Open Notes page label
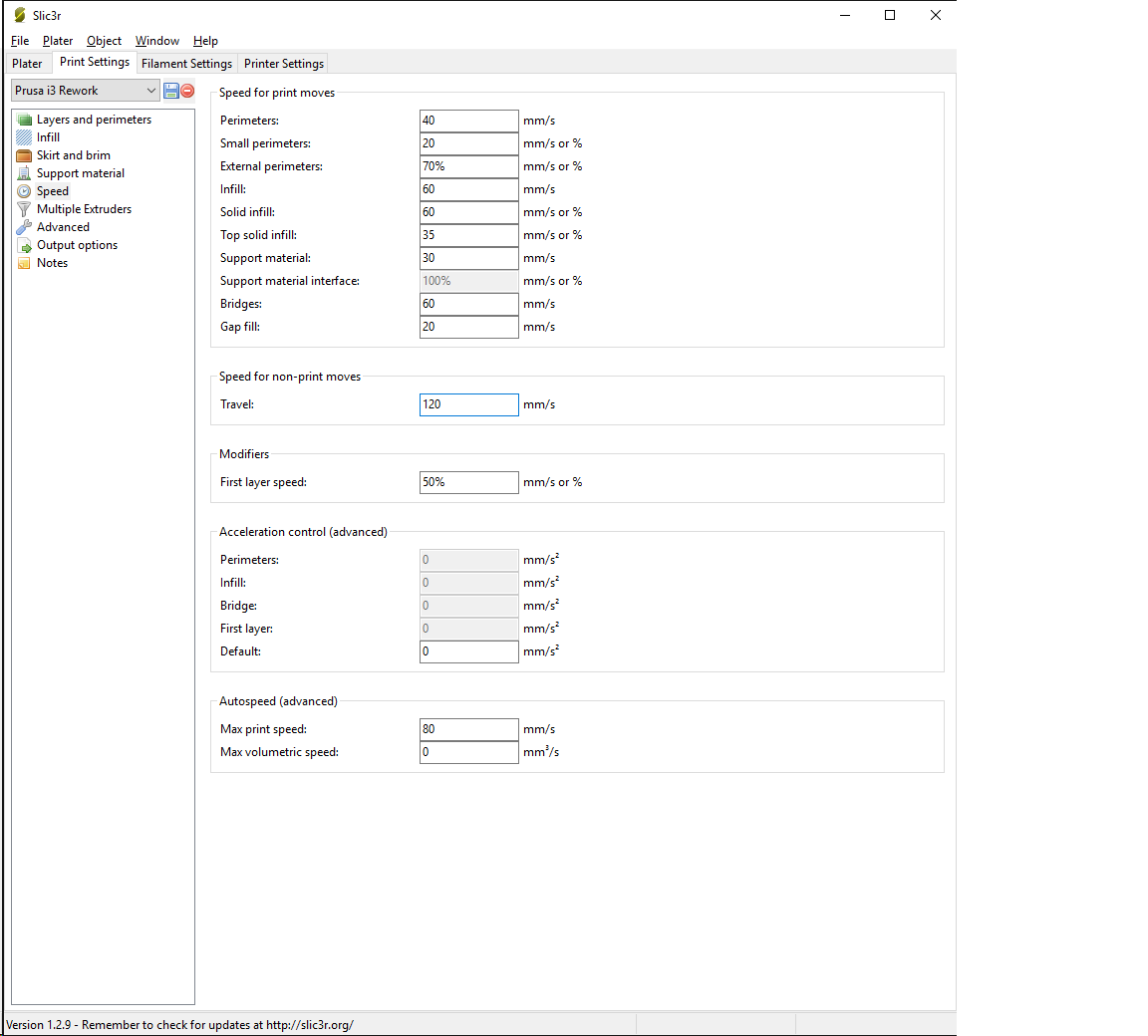Viewport: 1148px width, 1036px height. (52, 263)
